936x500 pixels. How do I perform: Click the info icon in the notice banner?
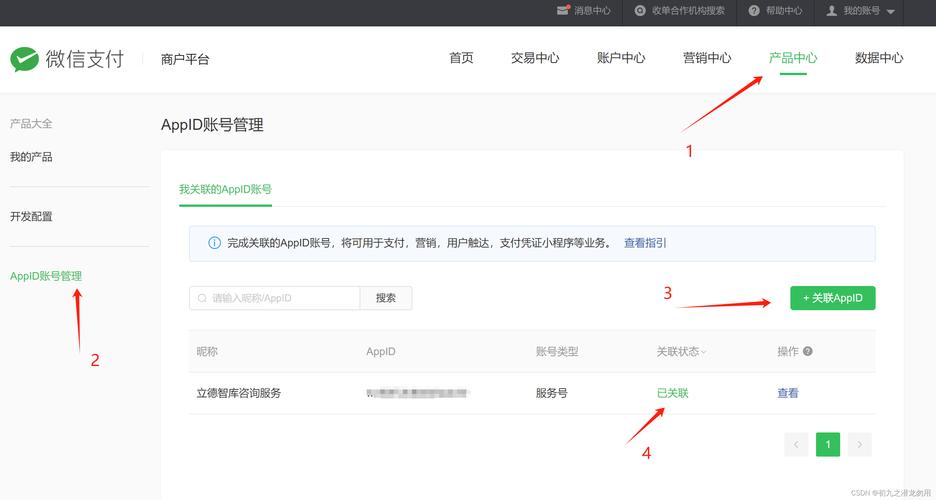[214, 243]
